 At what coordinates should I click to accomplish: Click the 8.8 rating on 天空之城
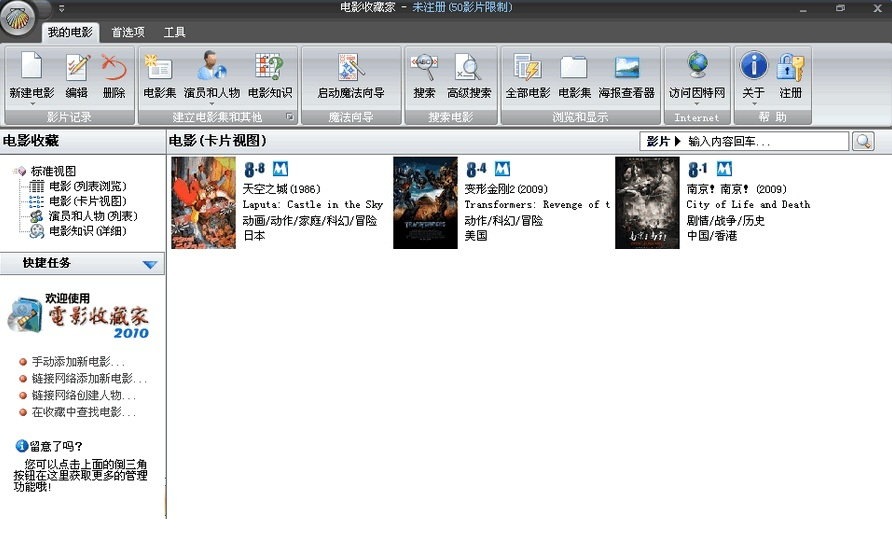pos(254,169)
